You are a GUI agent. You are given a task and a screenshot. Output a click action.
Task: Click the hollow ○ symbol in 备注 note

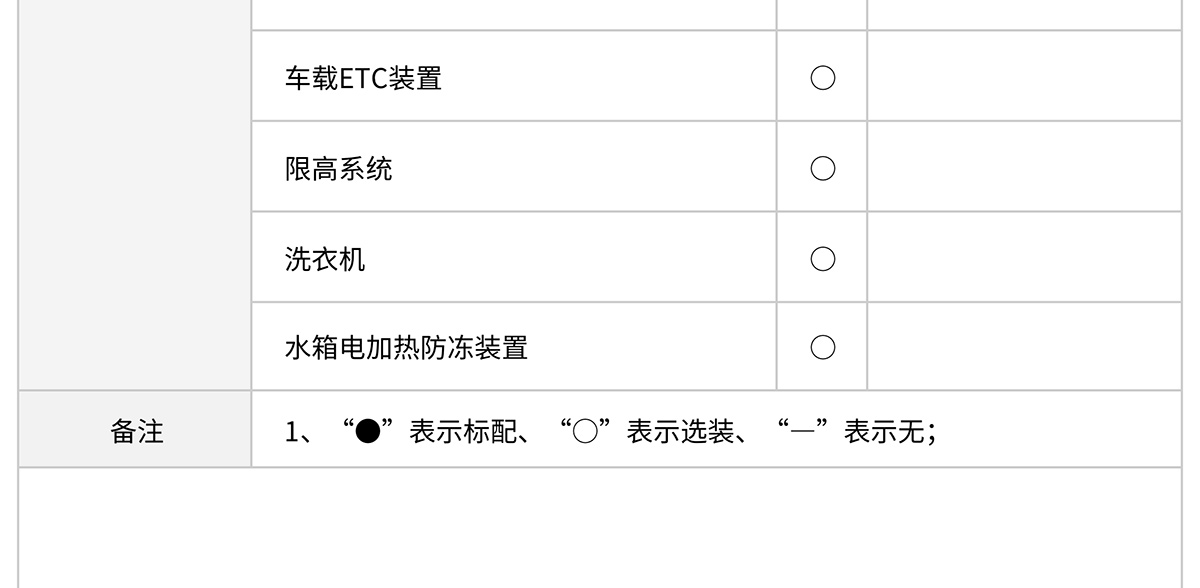[x=585, y=433]
